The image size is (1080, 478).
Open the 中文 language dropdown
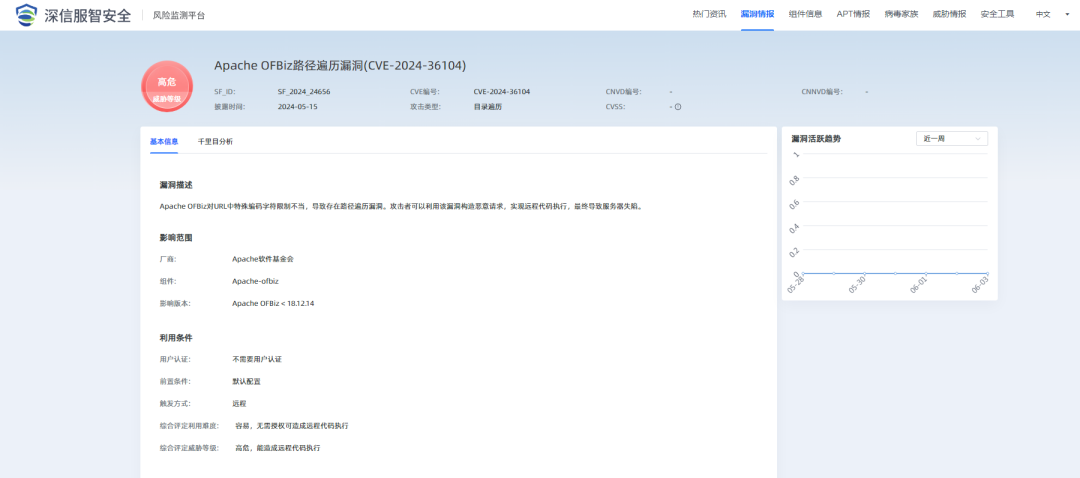[x=1051, y=14]
